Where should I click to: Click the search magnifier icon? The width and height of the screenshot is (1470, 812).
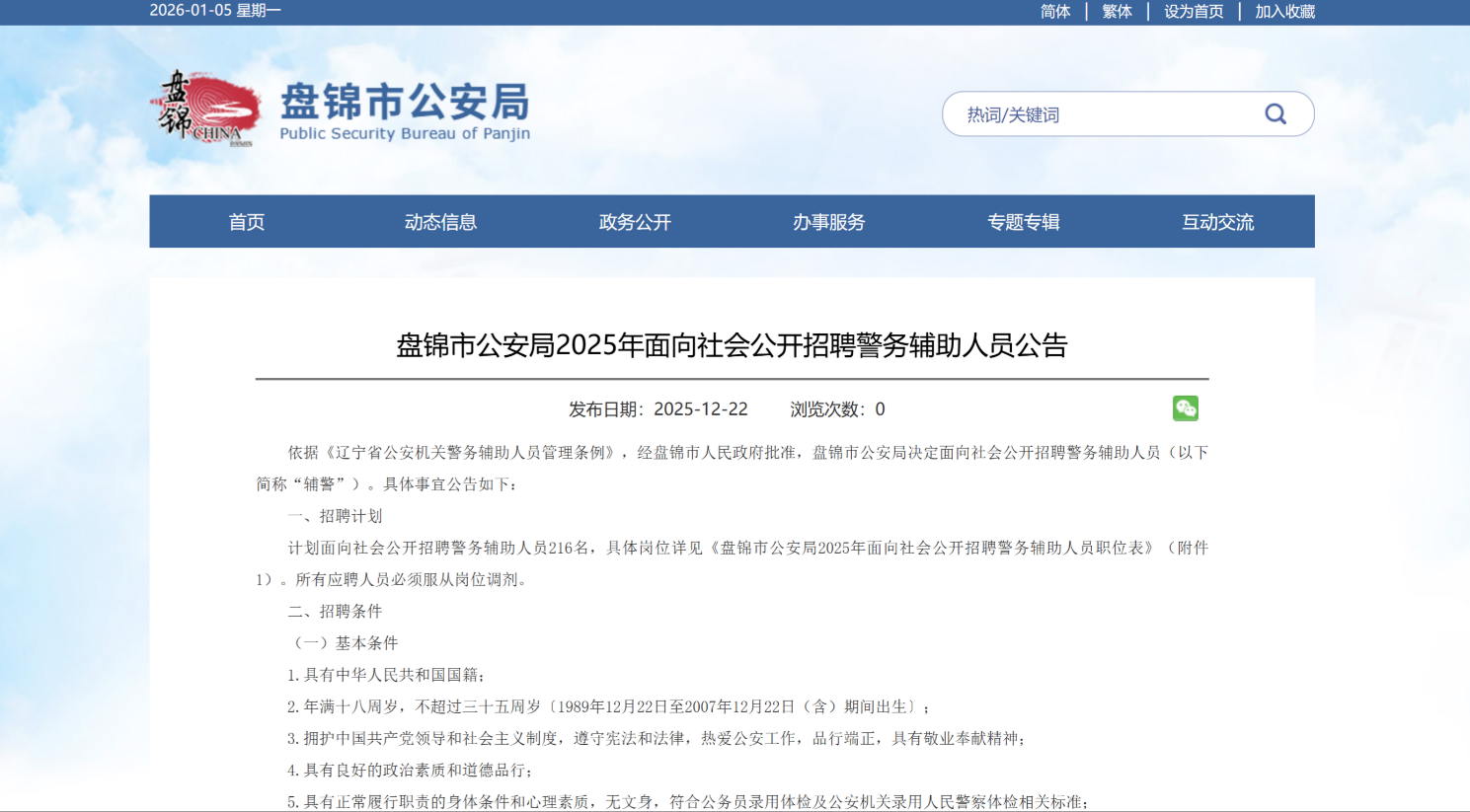point(1276,113)
